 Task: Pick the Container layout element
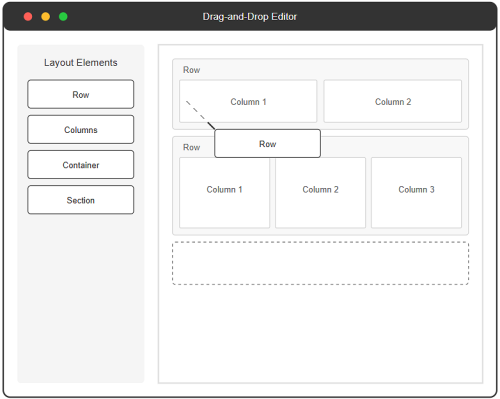tap(81, 165)
